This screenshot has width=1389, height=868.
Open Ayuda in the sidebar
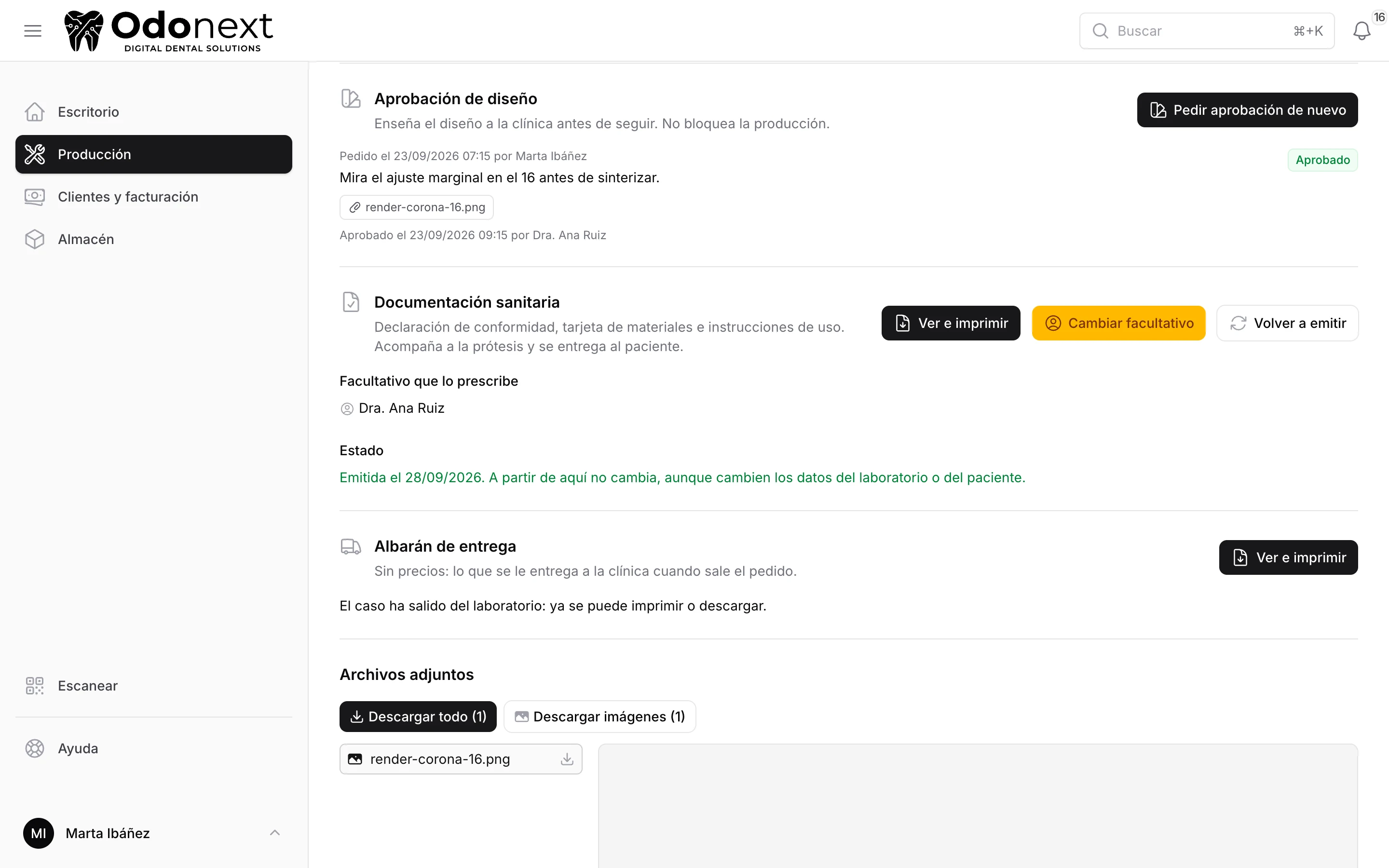[154, 748]
